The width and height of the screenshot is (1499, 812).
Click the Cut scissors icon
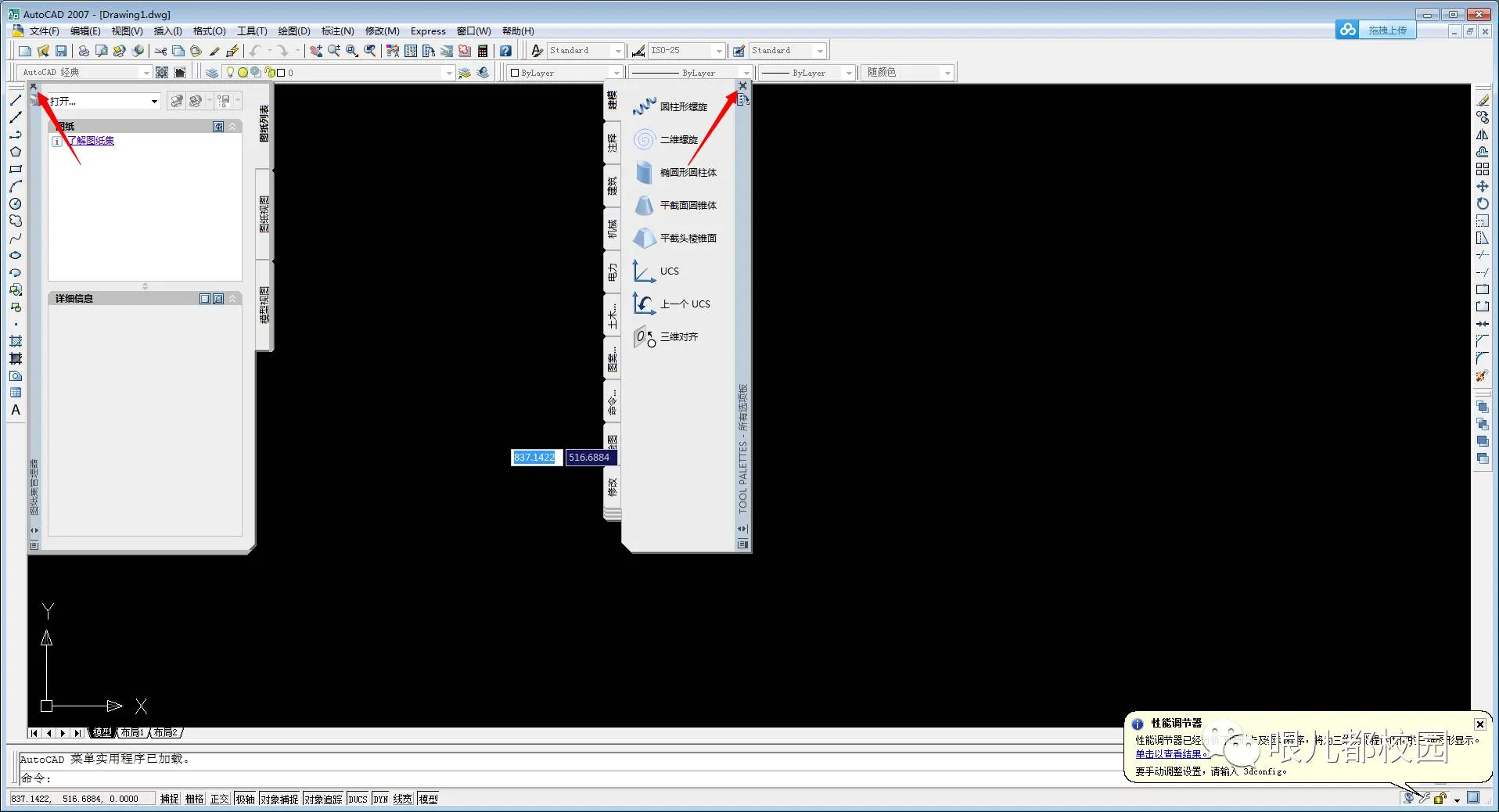coord(160,51)
